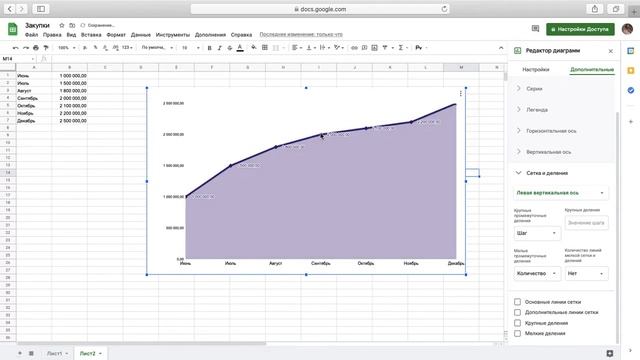The height and width of the screenshot is (360, 640).
Task: Move document using the folder icon
Action: coord(72,25)
